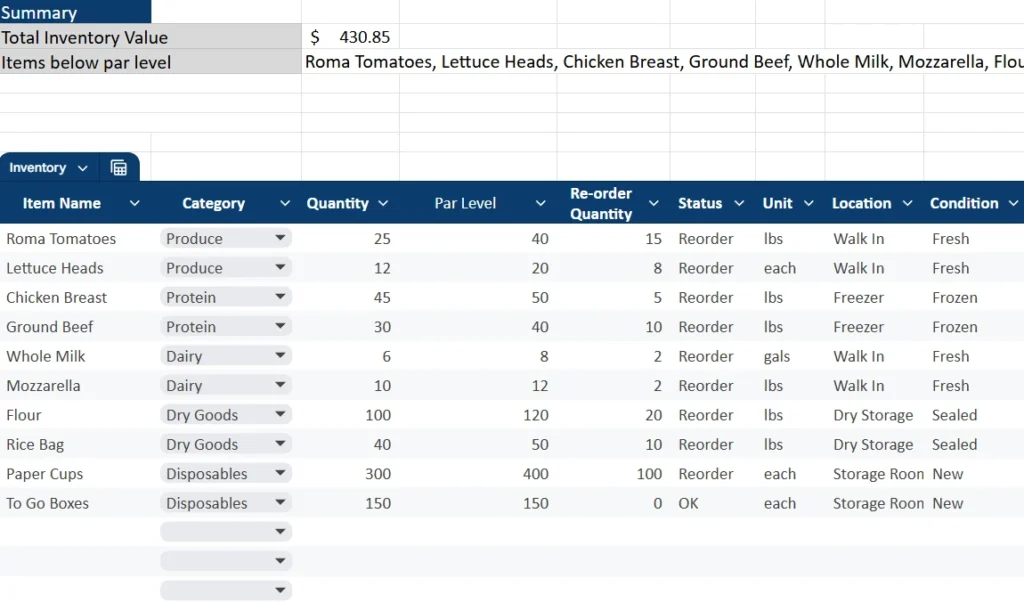Open the Category dropdown for Roma Tomatoes
This screenshot has width=1024, height=603.
point(281,238)
